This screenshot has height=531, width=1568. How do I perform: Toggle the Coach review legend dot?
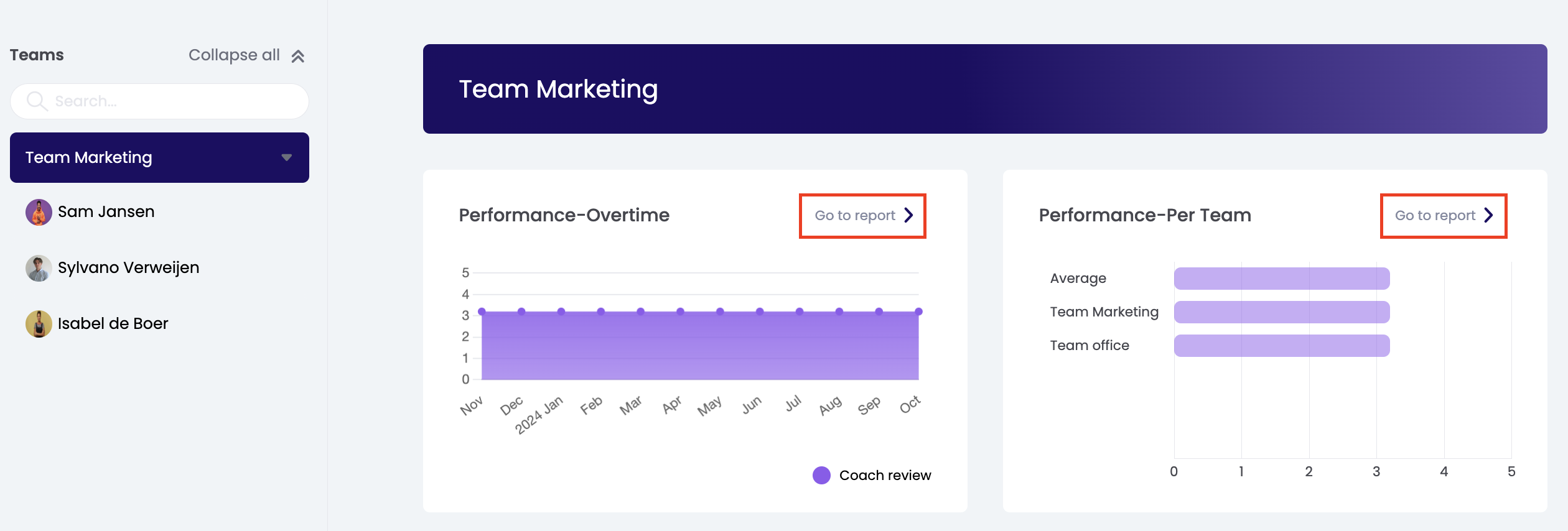pos(821,476)
